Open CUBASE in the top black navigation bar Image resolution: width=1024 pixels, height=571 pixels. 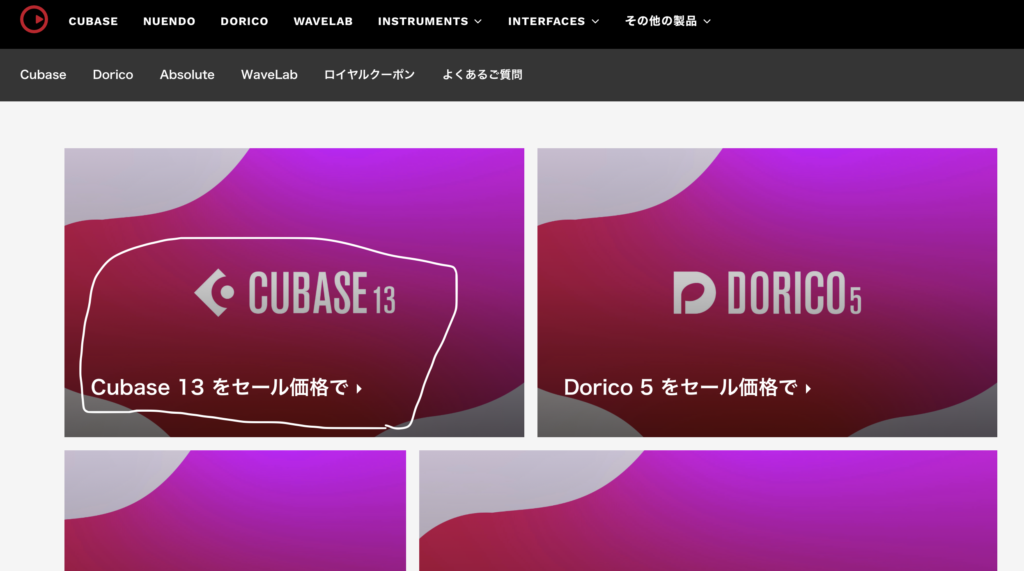[93, 21]
